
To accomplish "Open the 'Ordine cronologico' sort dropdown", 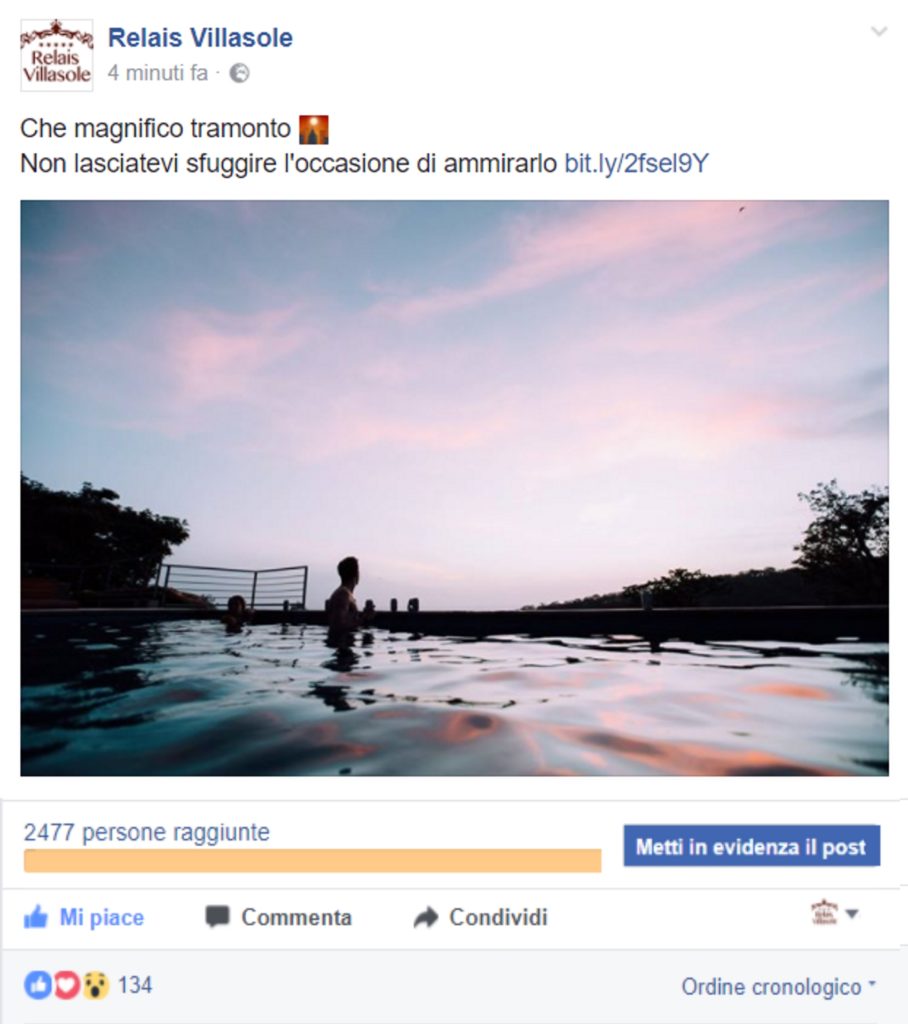I will [x=779, y=987].
